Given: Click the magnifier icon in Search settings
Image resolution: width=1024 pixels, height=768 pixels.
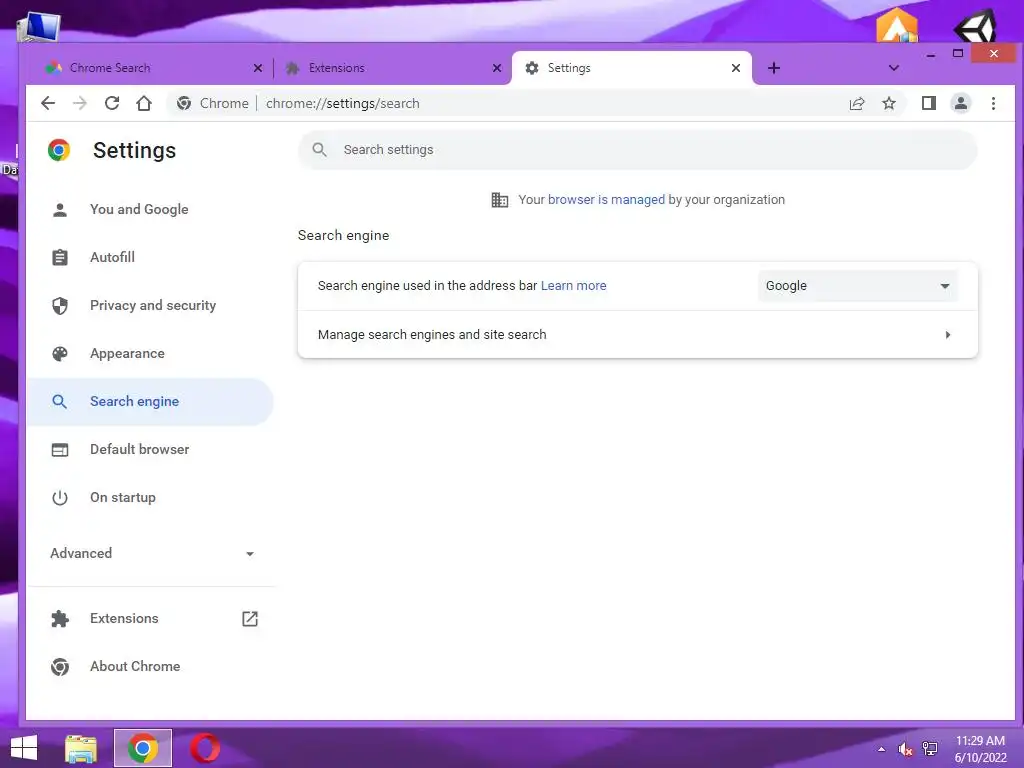Looking at the screenshot, I should pyautogui.click(x=319, y=150).
